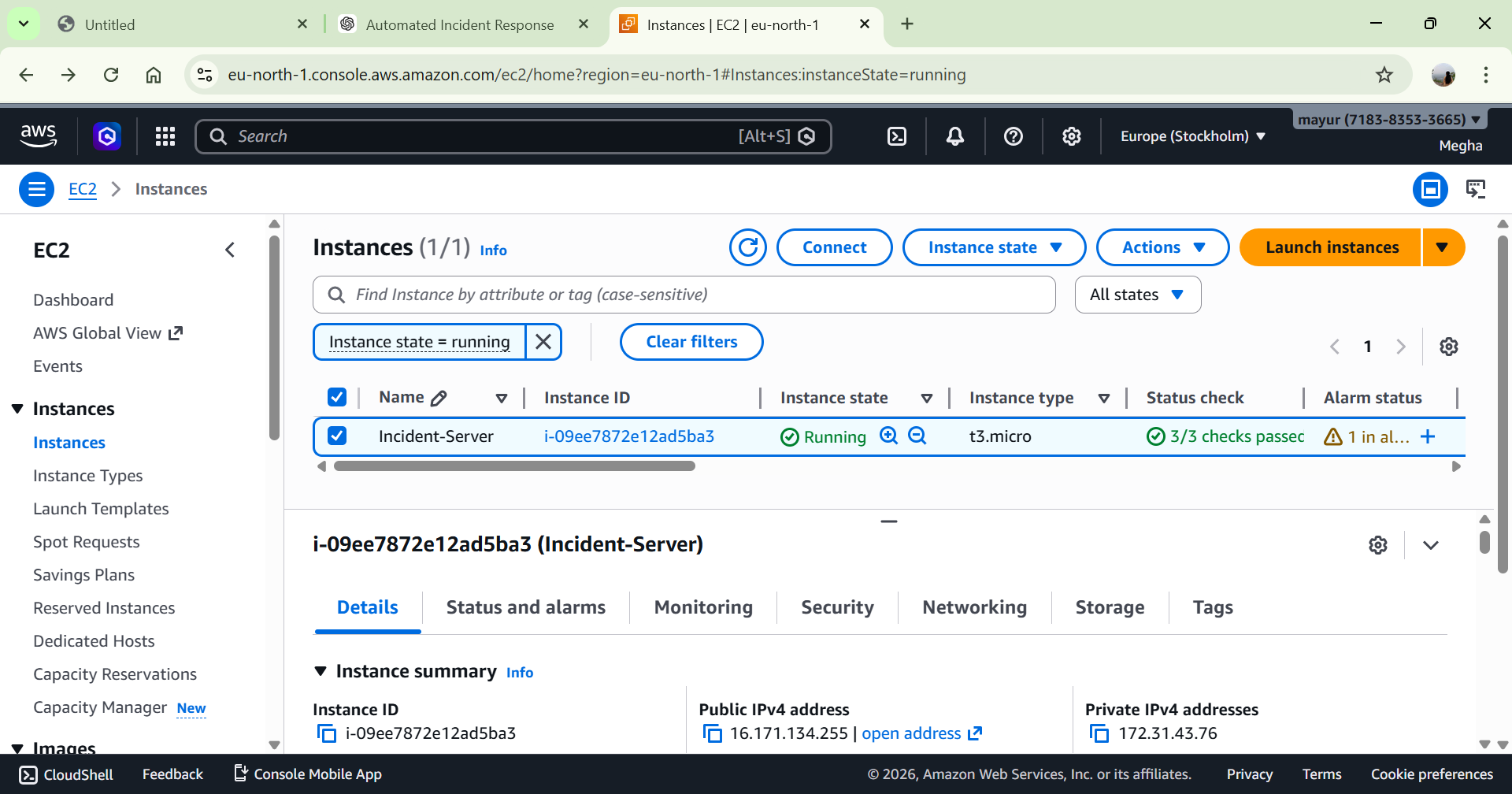
Task: Open the Instance state dropdown
Action: 994,247
